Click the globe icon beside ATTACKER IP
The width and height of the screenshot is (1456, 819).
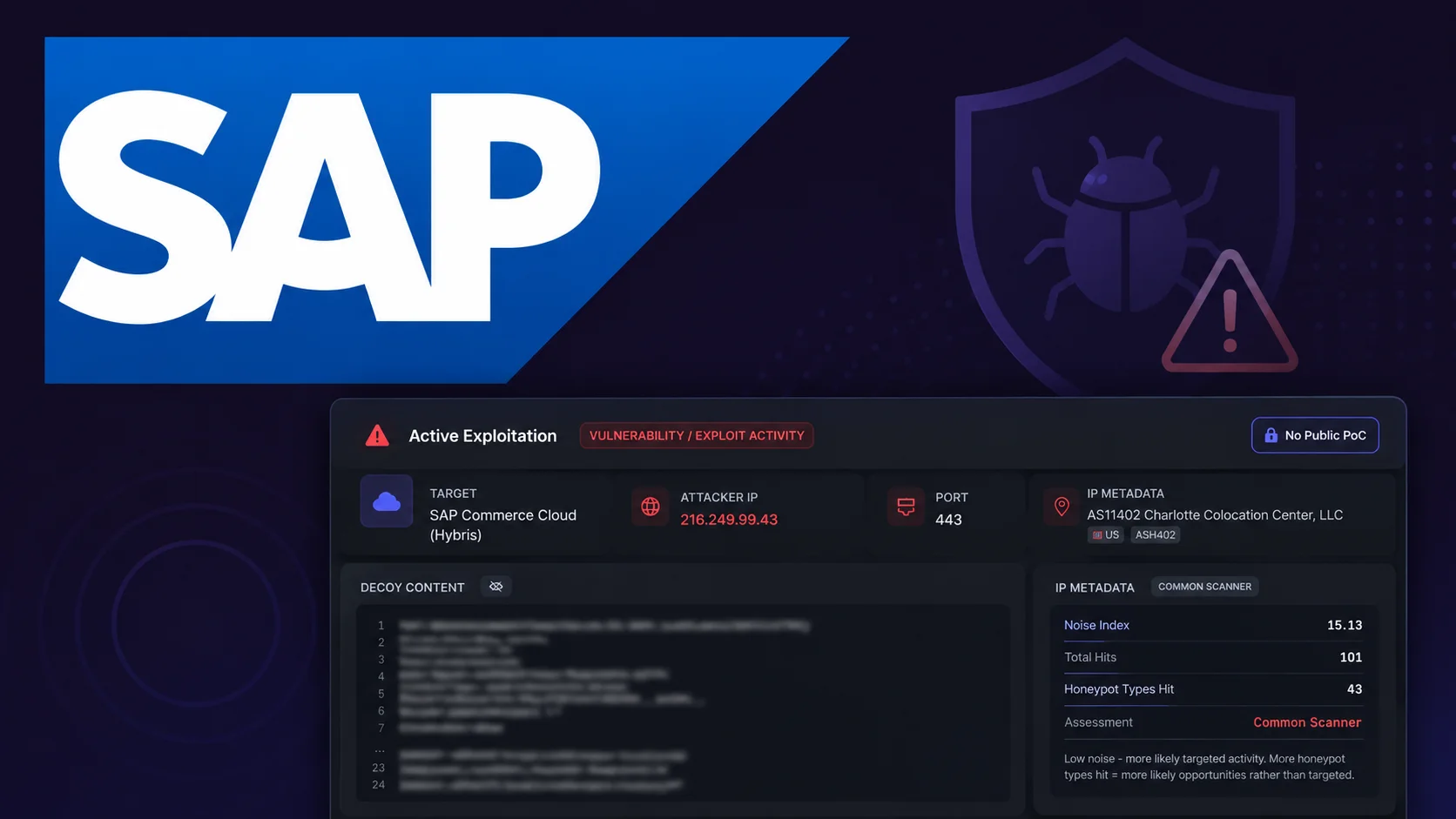(x=650, y=507)
